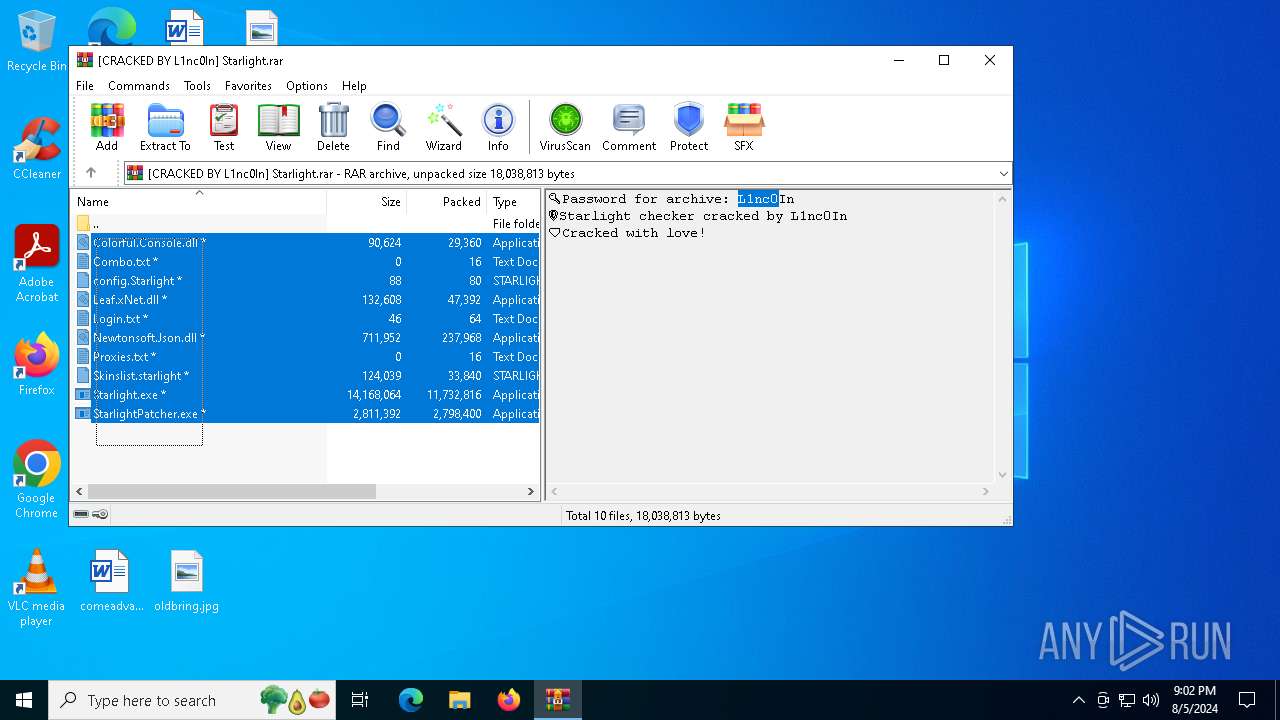This screenshot has width=1280, height=720.
Task: Open VLC media player shortcut
Action: 37,588
